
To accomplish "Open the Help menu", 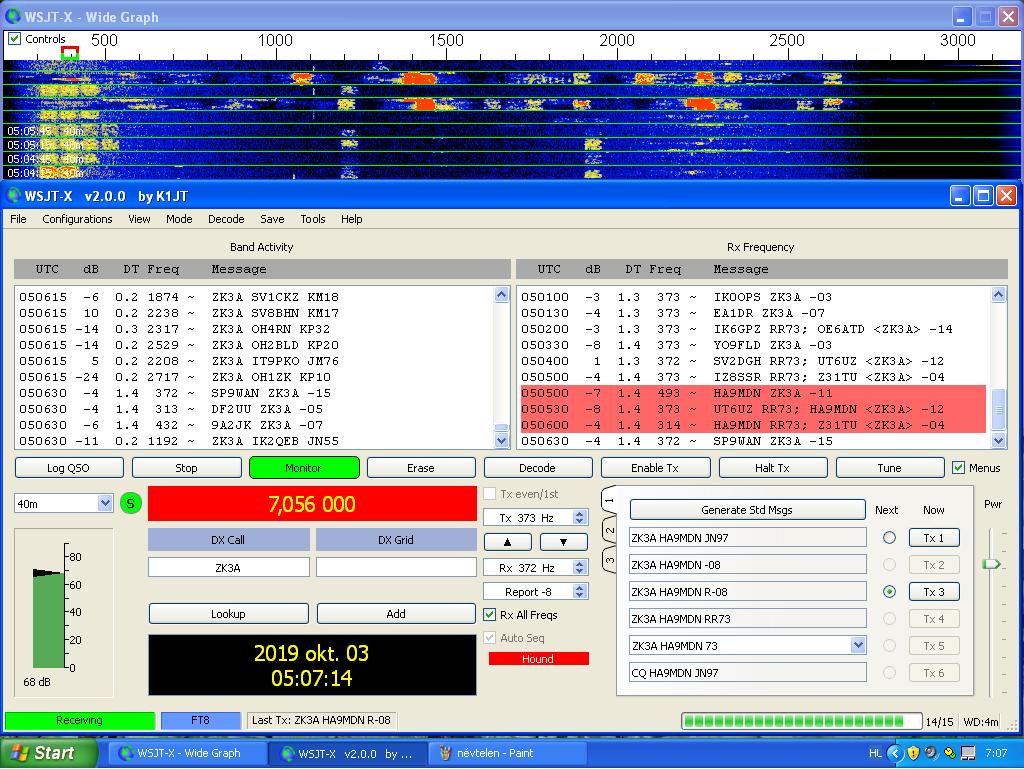I will tap(351, 219).
